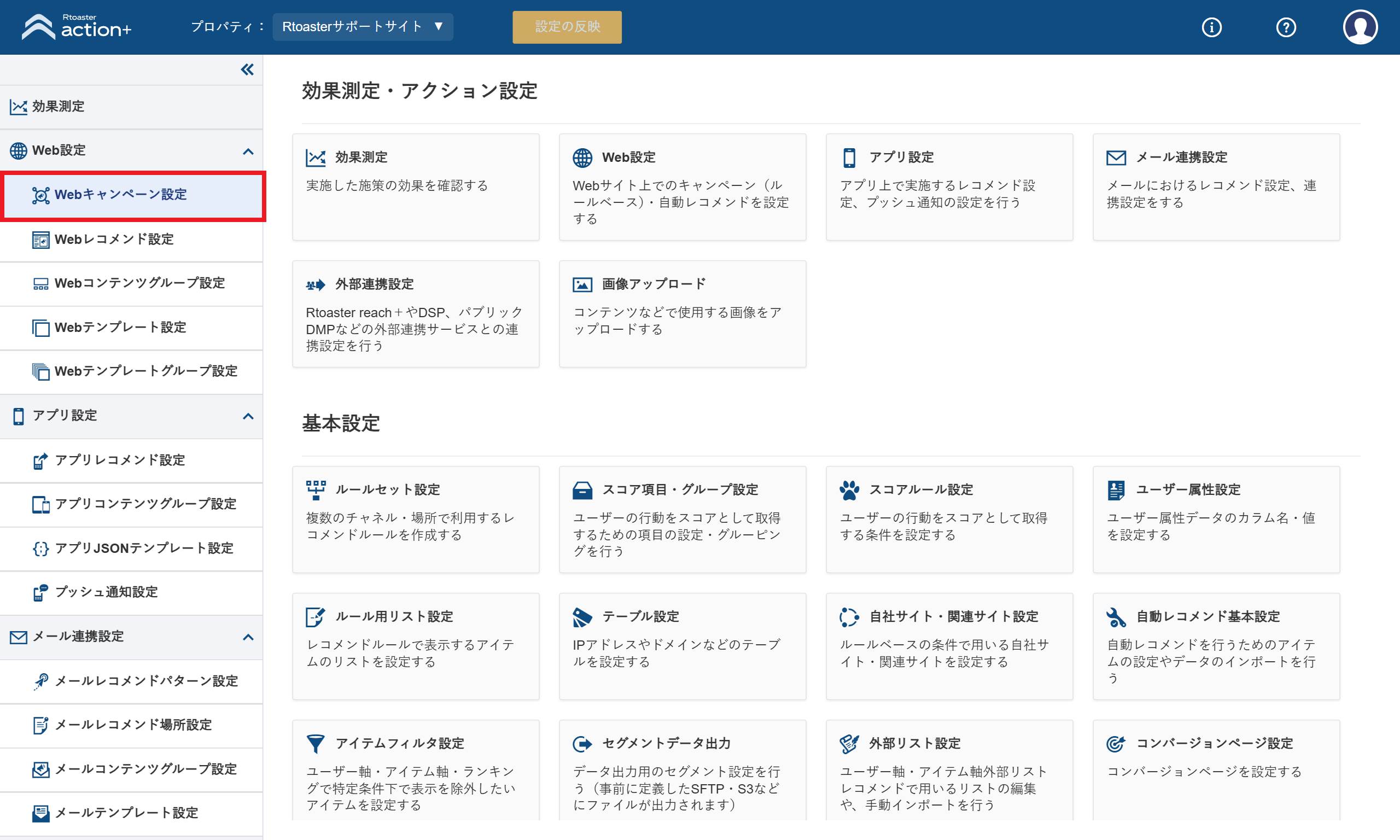Viewport: 1400px width, 840px height.
Task: Open the help question mark icon
Action: point(1286,27)
